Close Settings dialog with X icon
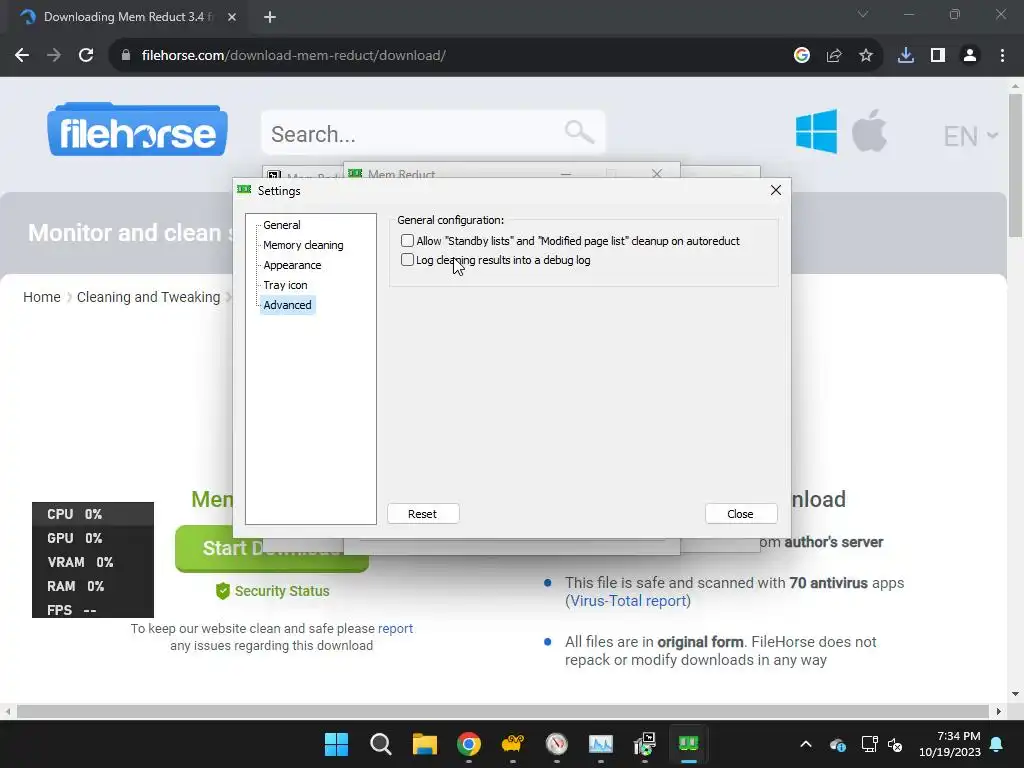 (776, 190)
